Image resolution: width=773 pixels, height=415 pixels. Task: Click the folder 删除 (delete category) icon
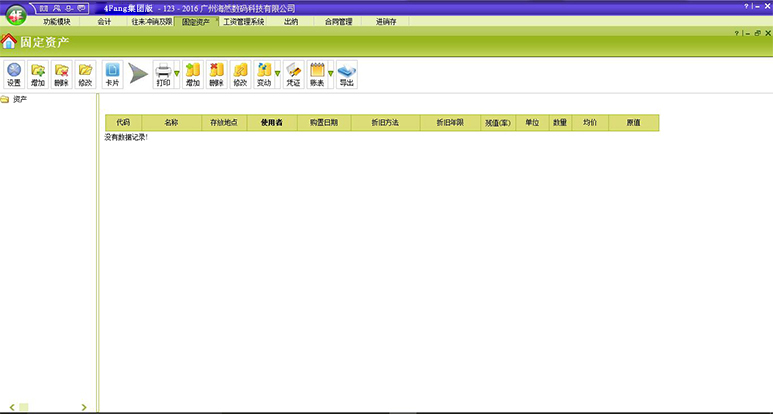[x=62, y=74]
